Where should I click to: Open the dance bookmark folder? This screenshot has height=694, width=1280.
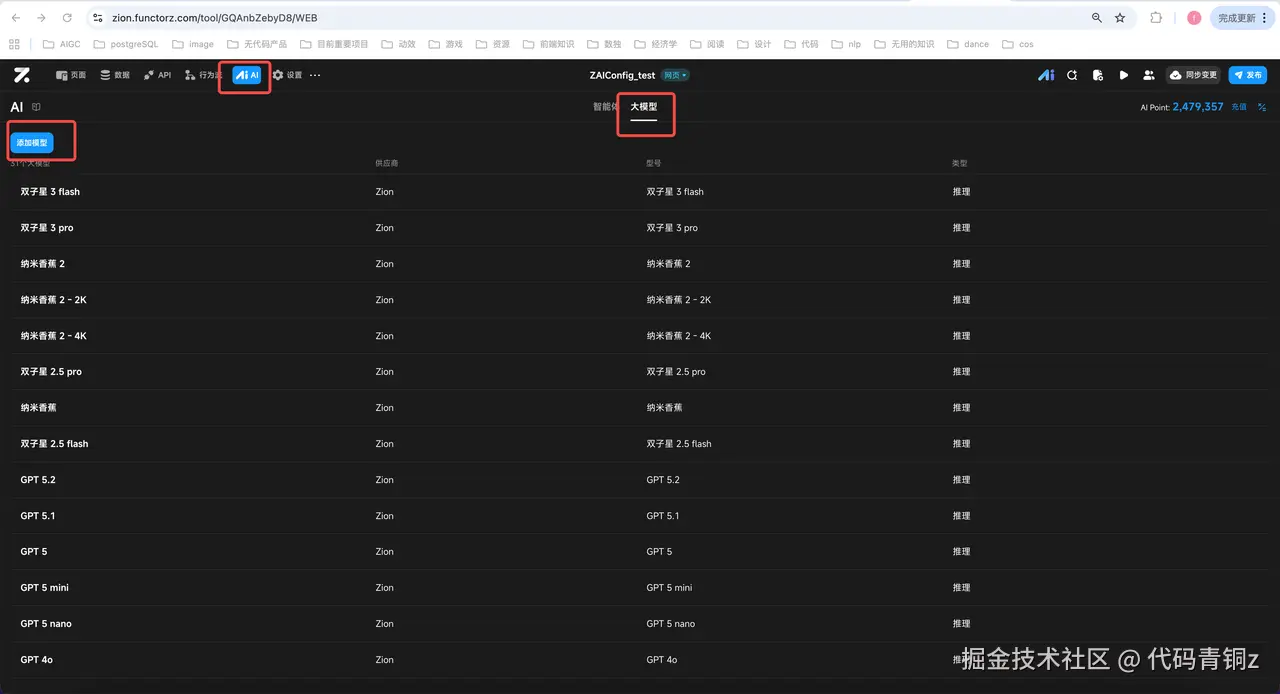click(967, 44)
